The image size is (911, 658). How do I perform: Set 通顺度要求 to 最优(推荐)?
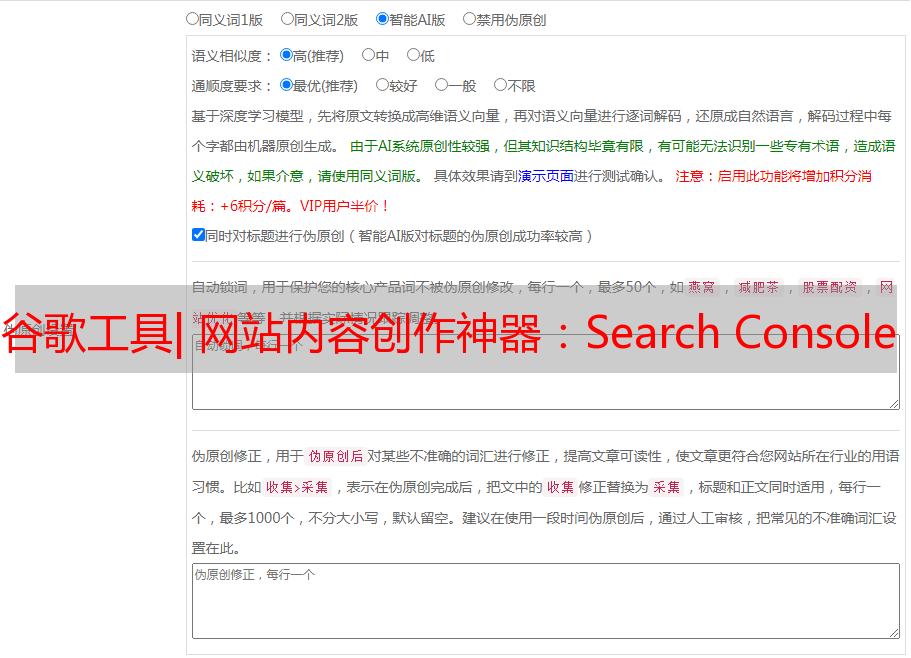(x=286, y=85)
